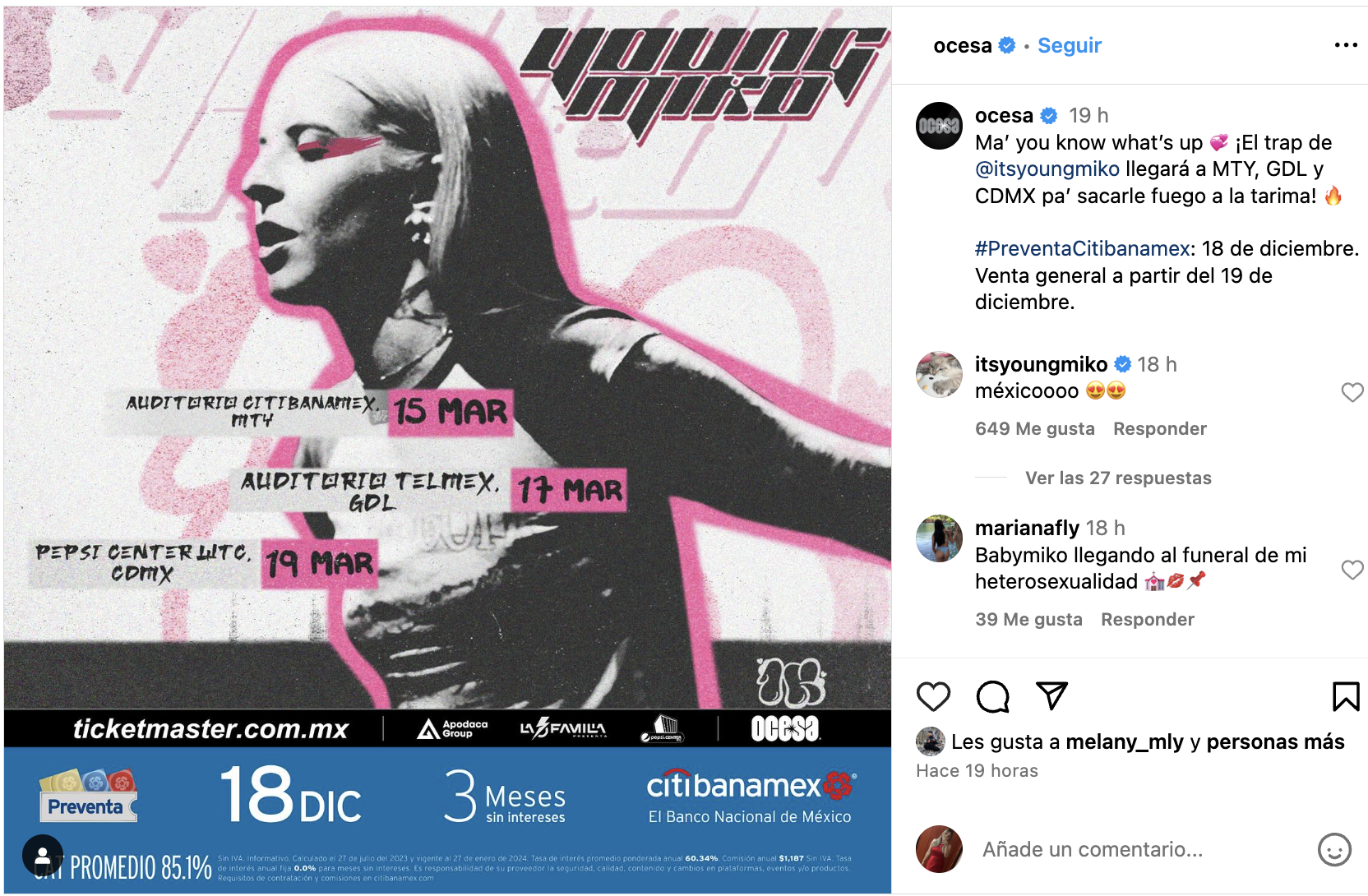Open the @itsyoungmiko mention link

[1047, 169]
